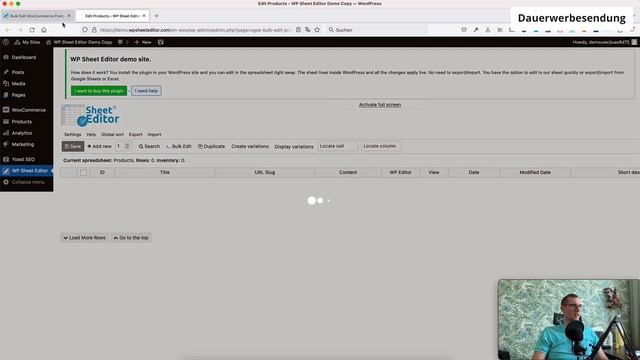Click the user avatar next to Howdy
640x360 pixels.
[x=634, y=42]
